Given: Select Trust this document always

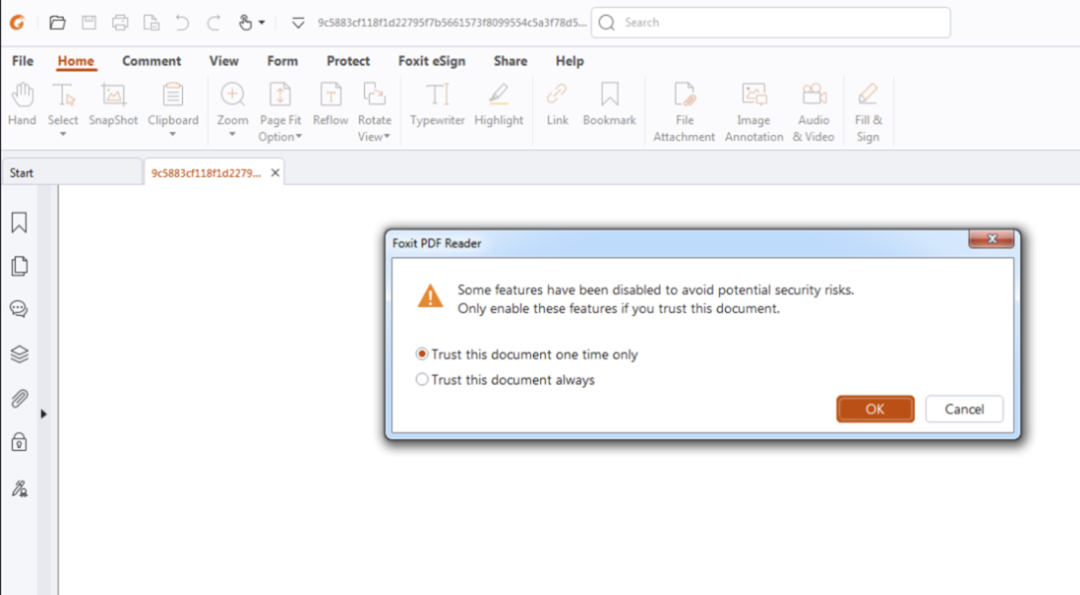Looking at the screenshot, I should pyautogui.click(x=505, y=379).
